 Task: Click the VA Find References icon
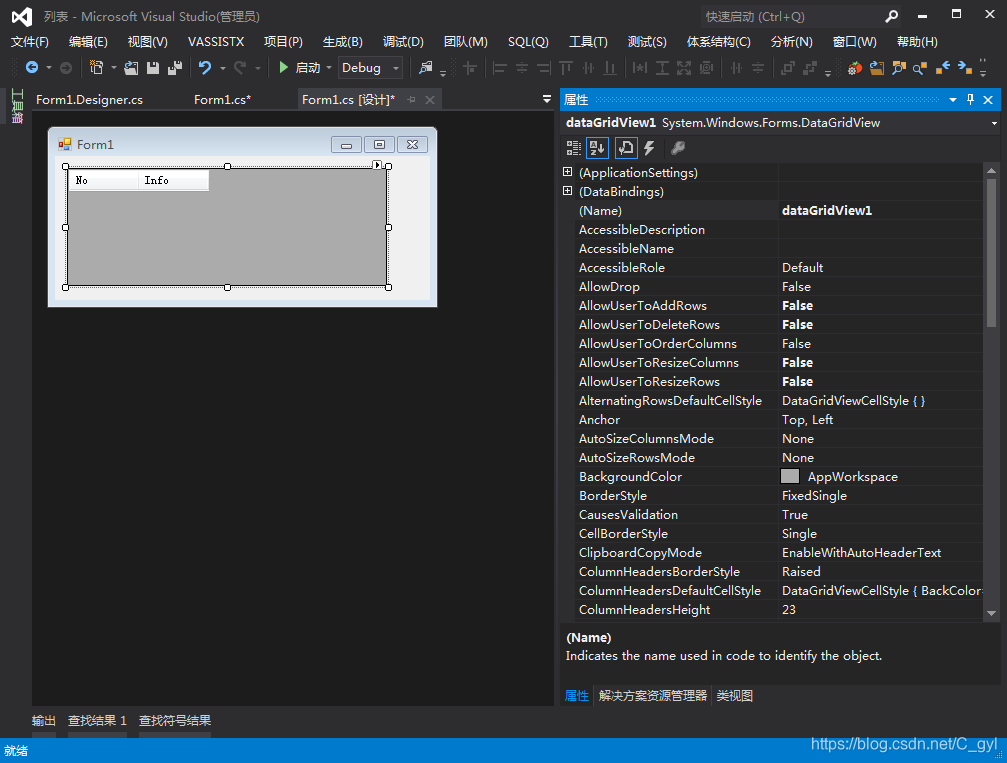click(920, 68)
